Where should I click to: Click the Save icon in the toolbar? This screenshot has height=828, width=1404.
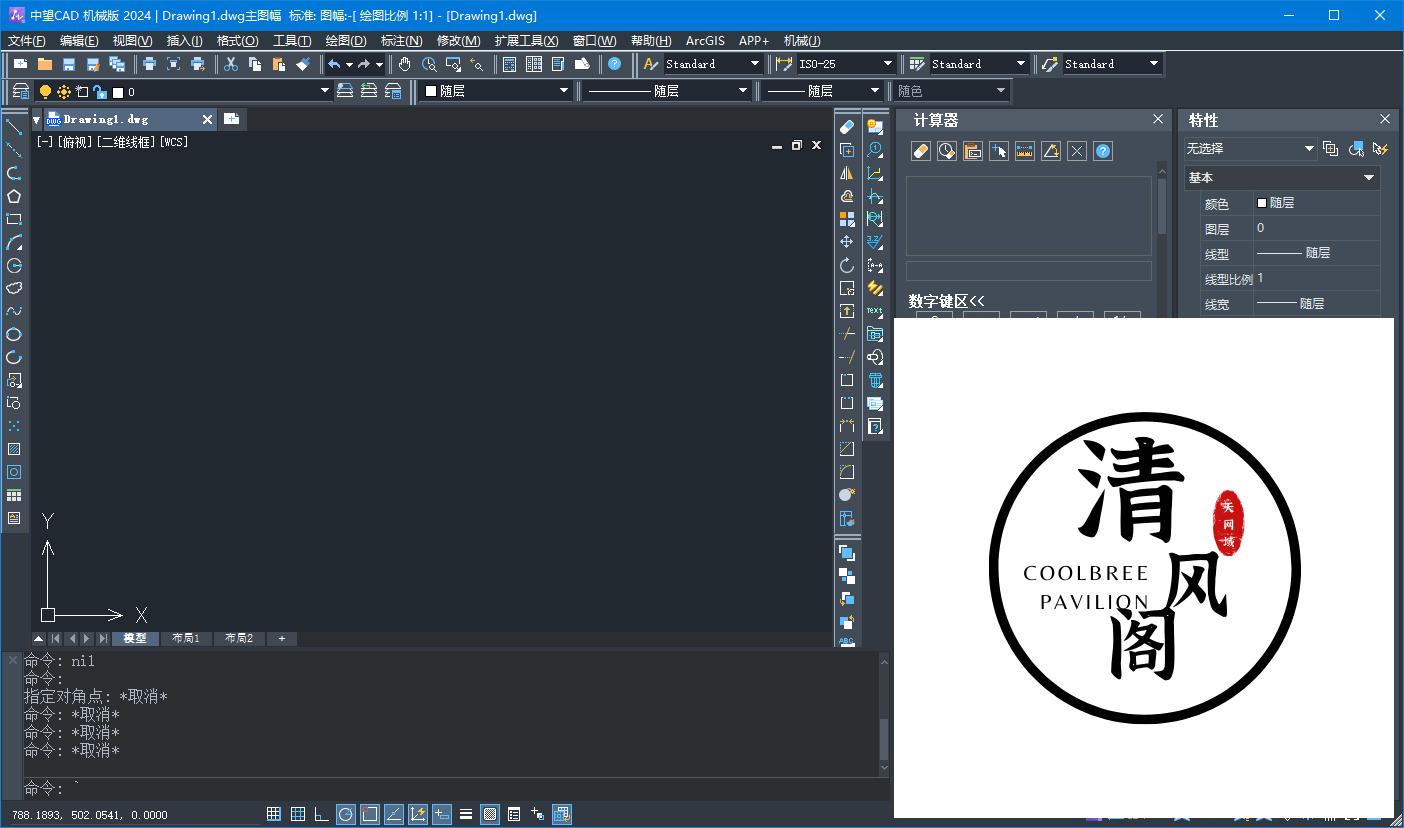[69, 64]
